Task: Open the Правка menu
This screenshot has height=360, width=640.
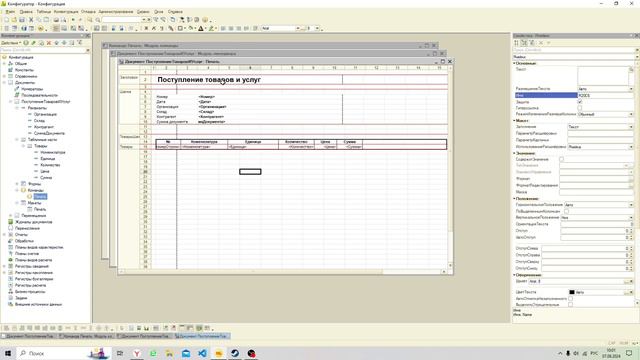Action: coord(26,12)
